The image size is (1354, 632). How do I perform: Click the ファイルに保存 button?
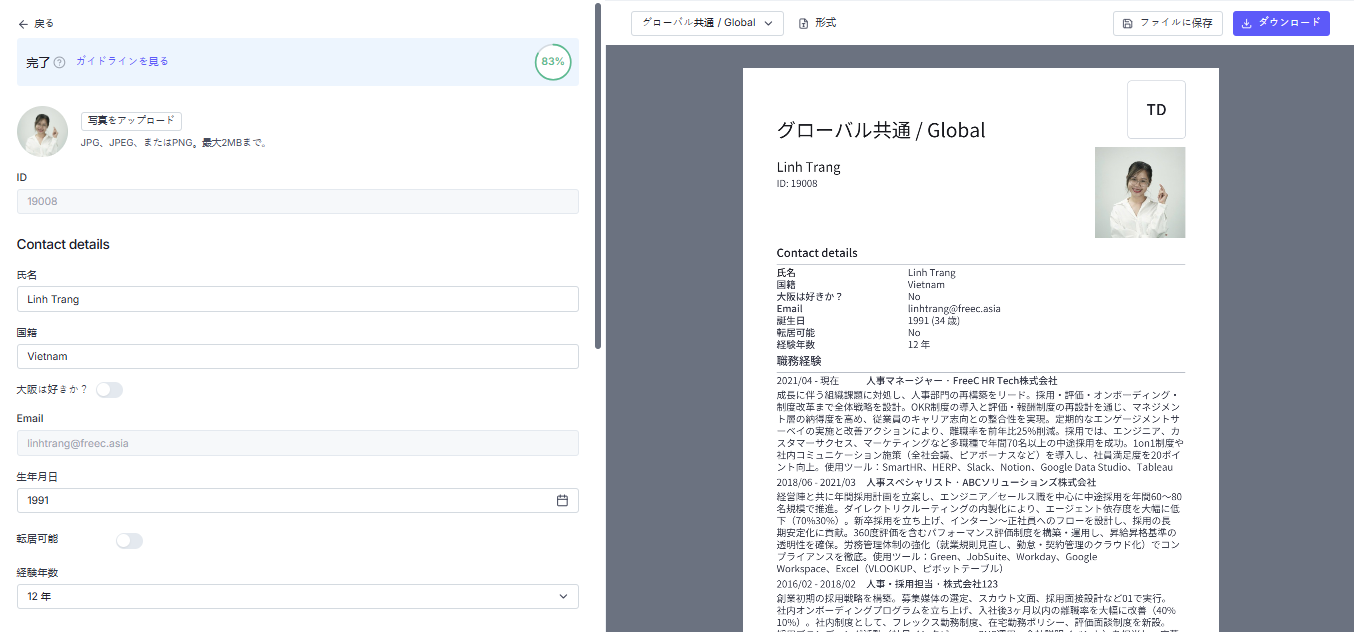click(1168, 23)
